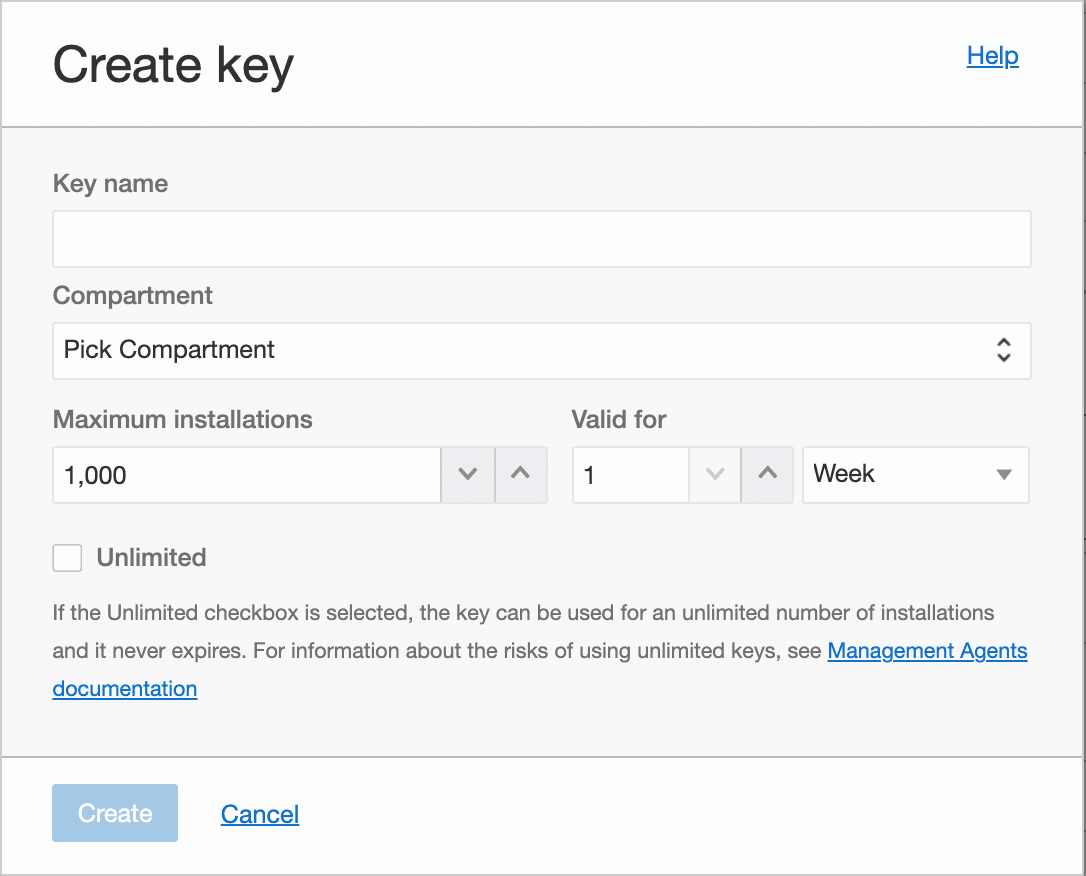Click the Maximum installations decrement arrow
Screen dimensions: 1086x876
tap(467, 475)
